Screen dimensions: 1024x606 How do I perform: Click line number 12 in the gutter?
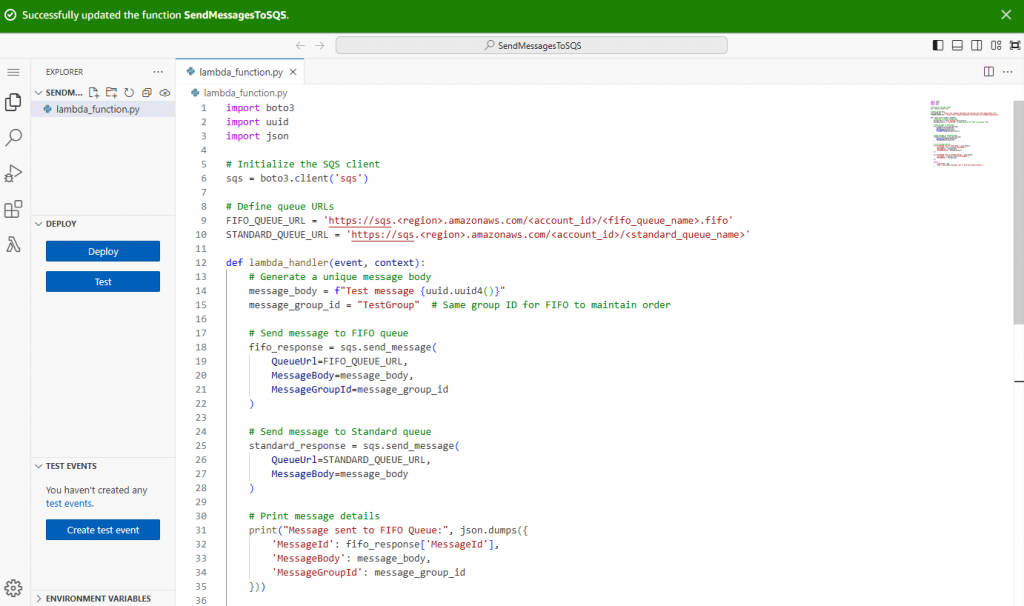(x=201, y=263)
